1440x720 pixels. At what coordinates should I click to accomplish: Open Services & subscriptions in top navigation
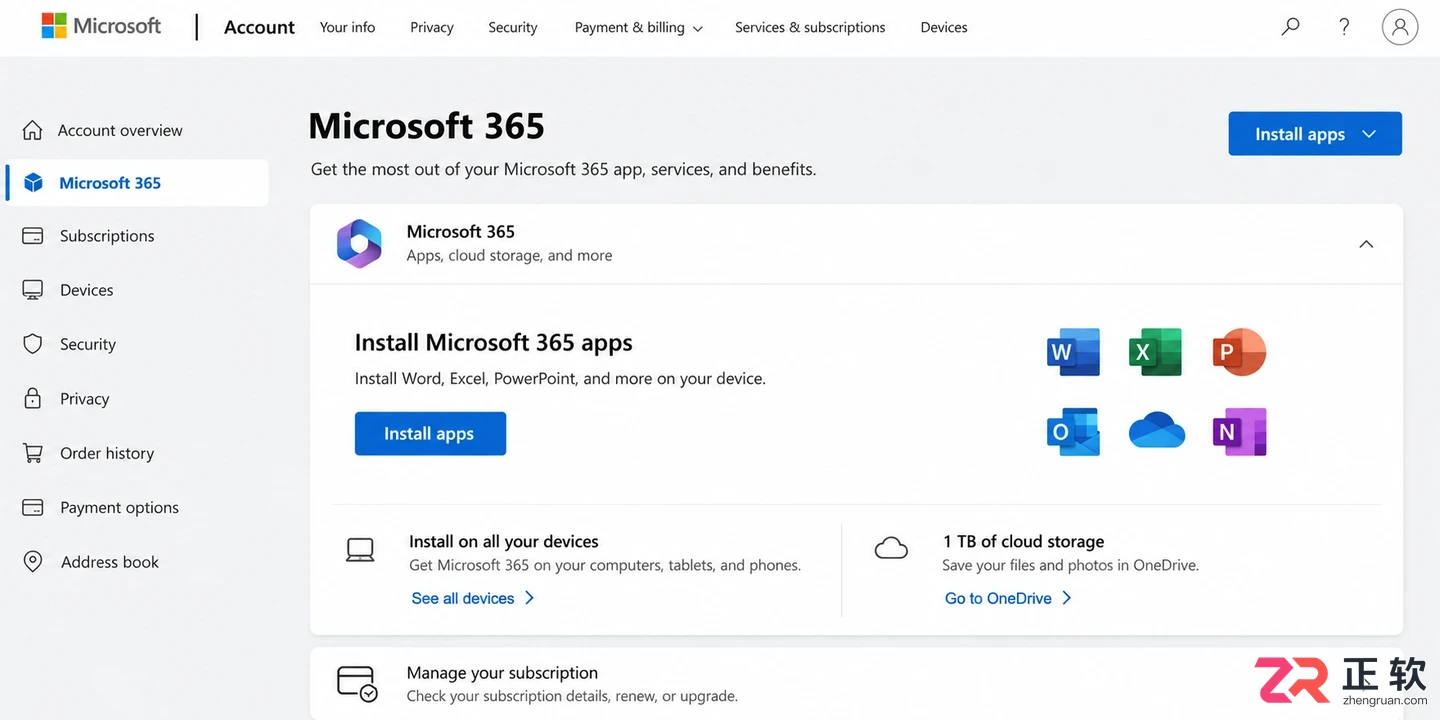[x=810, y=28]
